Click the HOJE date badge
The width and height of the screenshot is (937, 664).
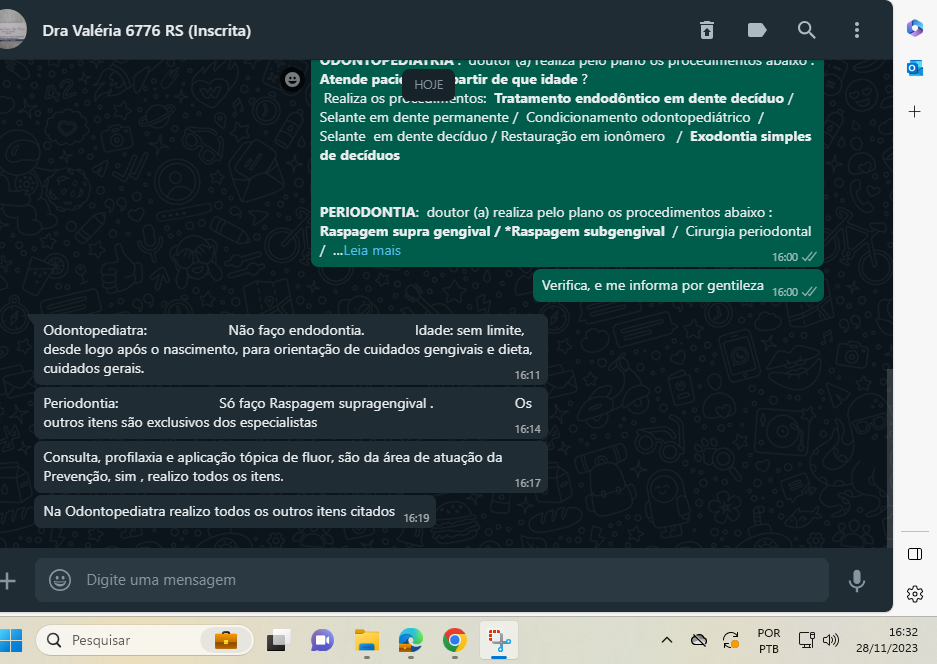click(428, 85)
